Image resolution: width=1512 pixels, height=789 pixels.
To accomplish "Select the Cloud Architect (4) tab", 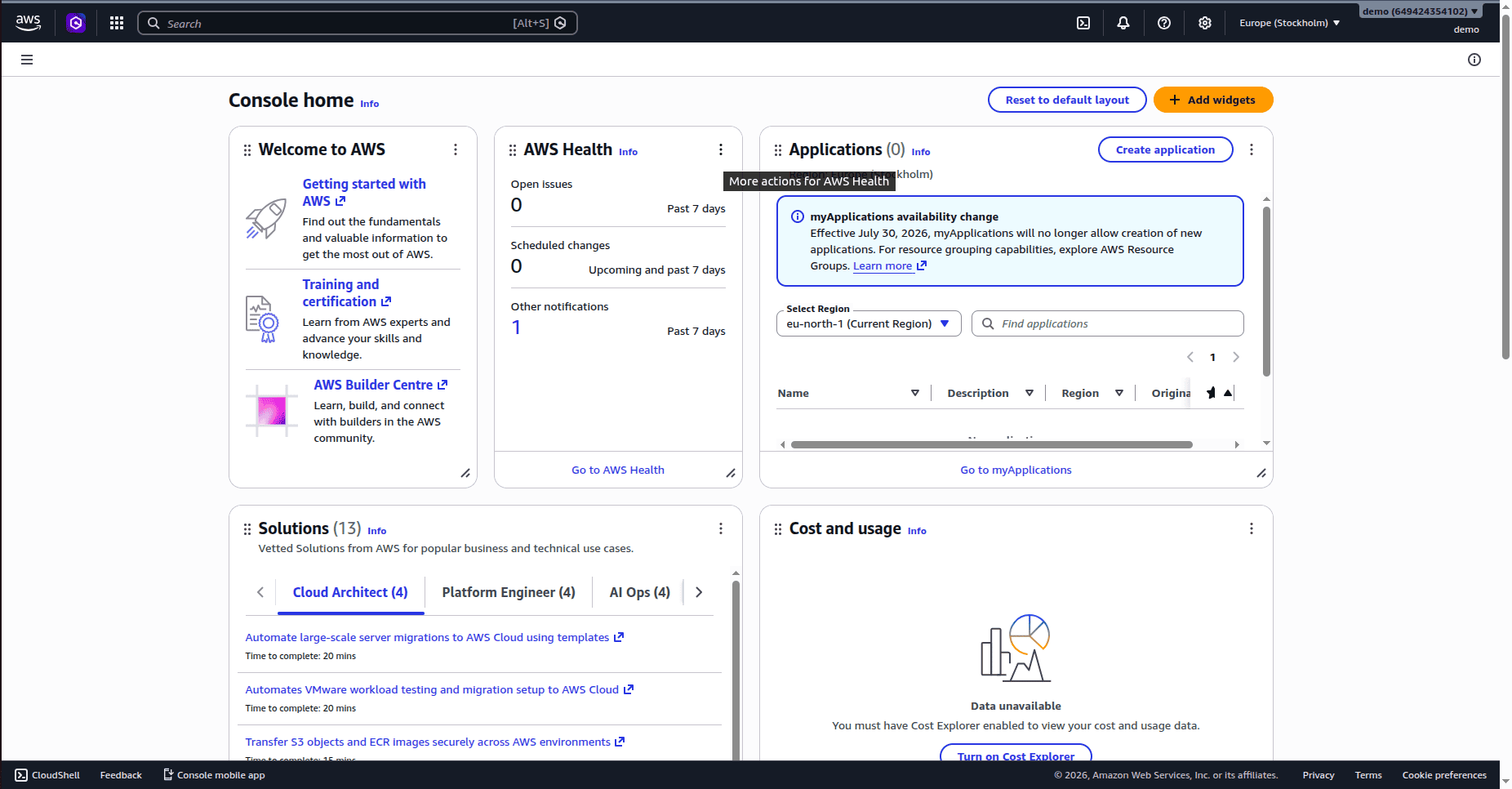I will pyautogui.click(x=350, y=592).
